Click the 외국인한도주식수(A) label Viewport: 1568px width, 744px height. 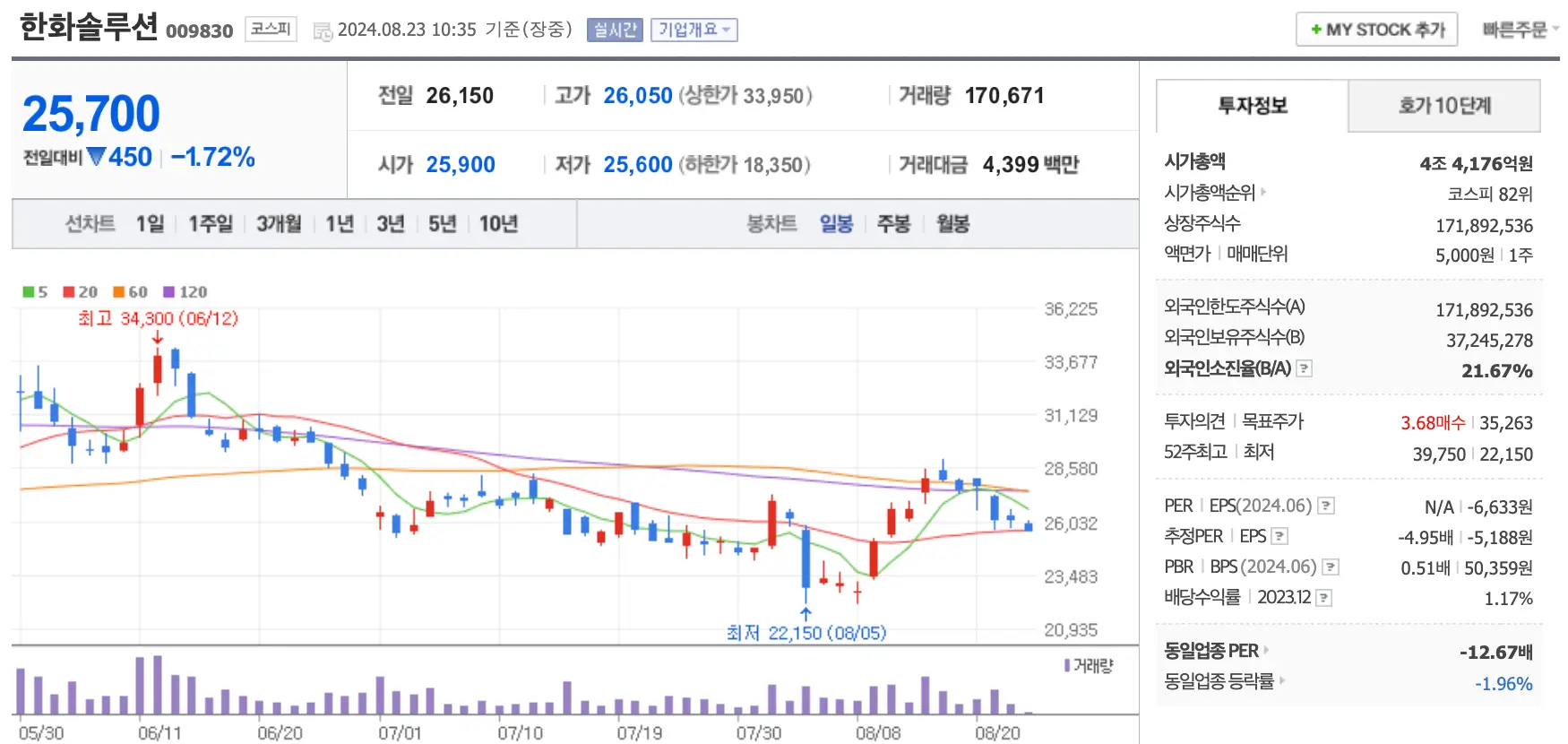tap(1235, 307)
